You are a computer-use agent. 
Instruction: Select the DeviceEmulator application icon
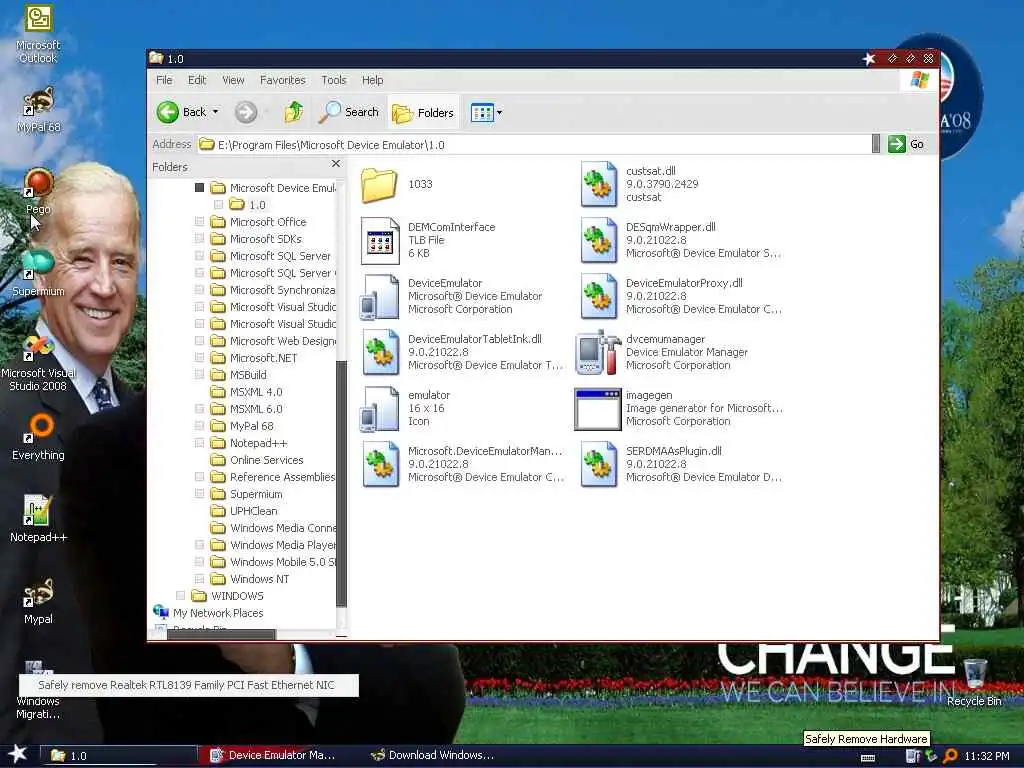point(379,296)
